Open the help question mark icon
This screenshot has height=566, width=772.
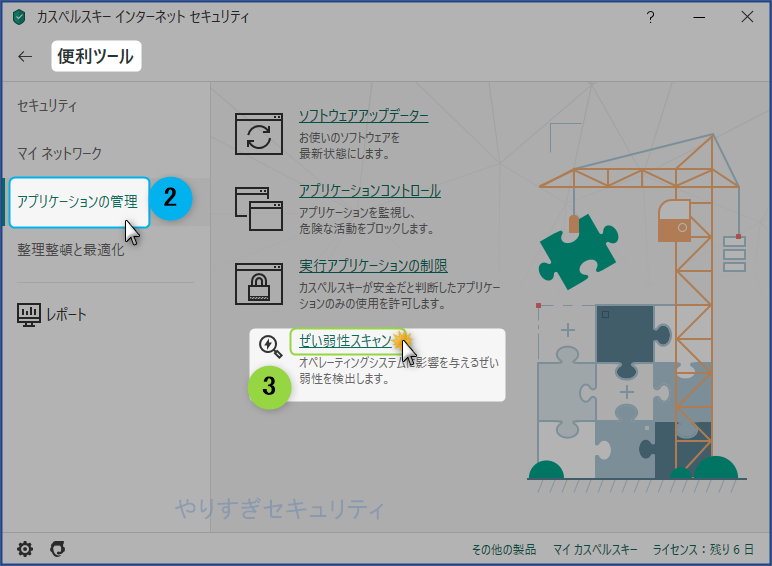(650, 18)
